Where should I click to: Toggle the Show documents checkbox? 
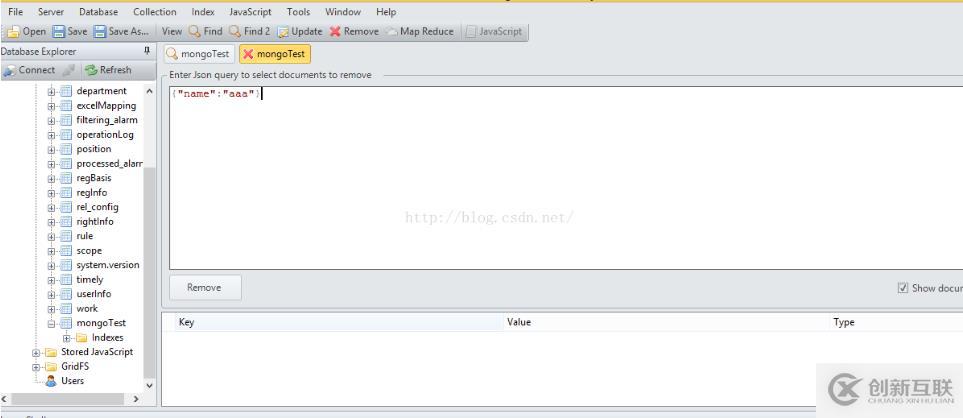click(x=903, y=288)
